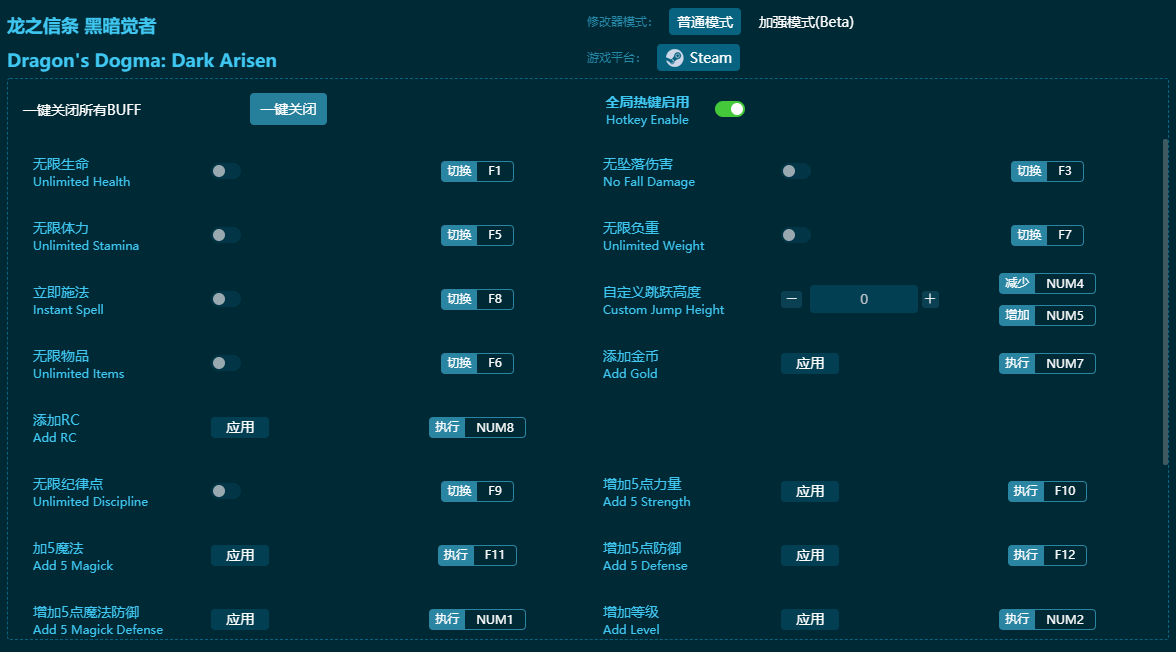Click the F8 hotkey for Instant Spell
The width and height of the screenshot is (1176, 652).
click(x=477, y=299)
